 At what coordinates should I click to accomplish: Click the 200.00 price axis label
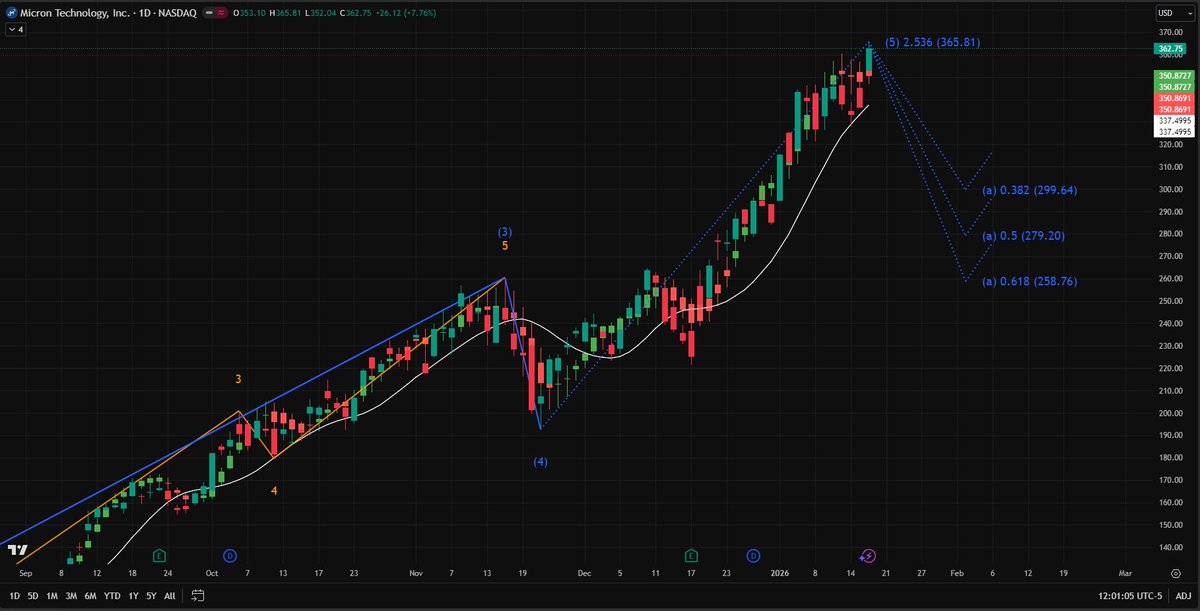(1170, 412)
